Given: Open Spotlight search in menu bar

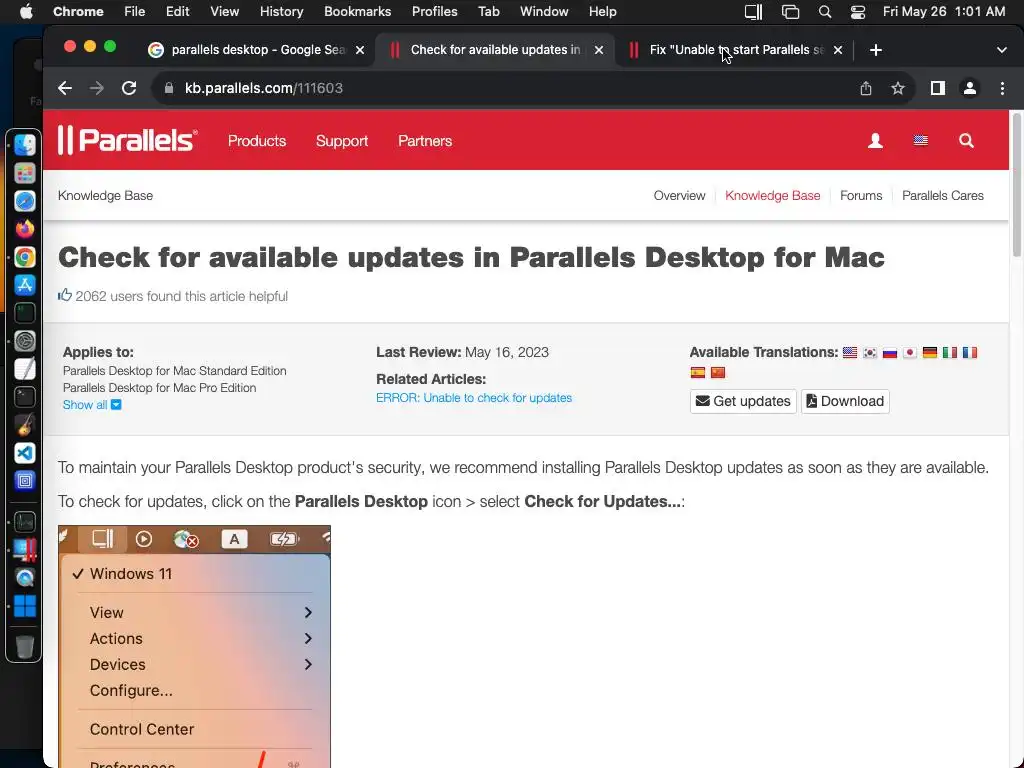Looking at the screenshot, I should (x=825, y=12).
